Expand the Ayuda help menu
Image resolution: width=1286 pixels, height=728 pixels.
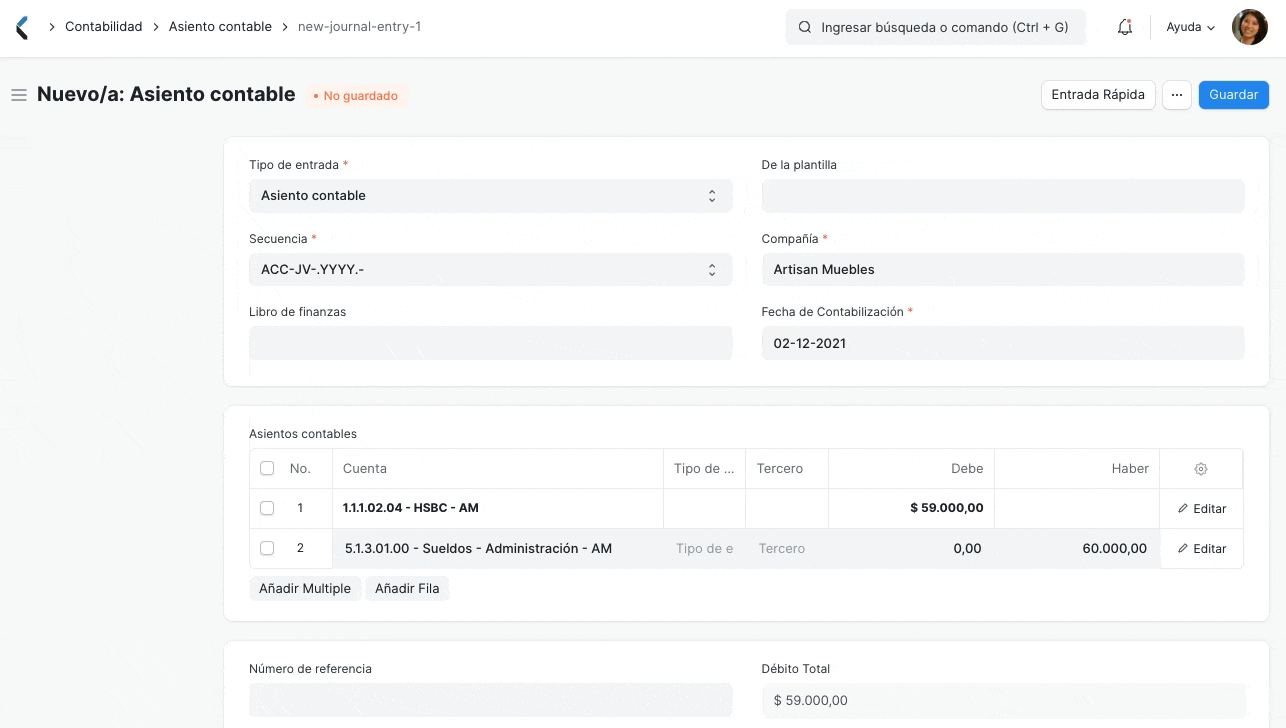1190,27
